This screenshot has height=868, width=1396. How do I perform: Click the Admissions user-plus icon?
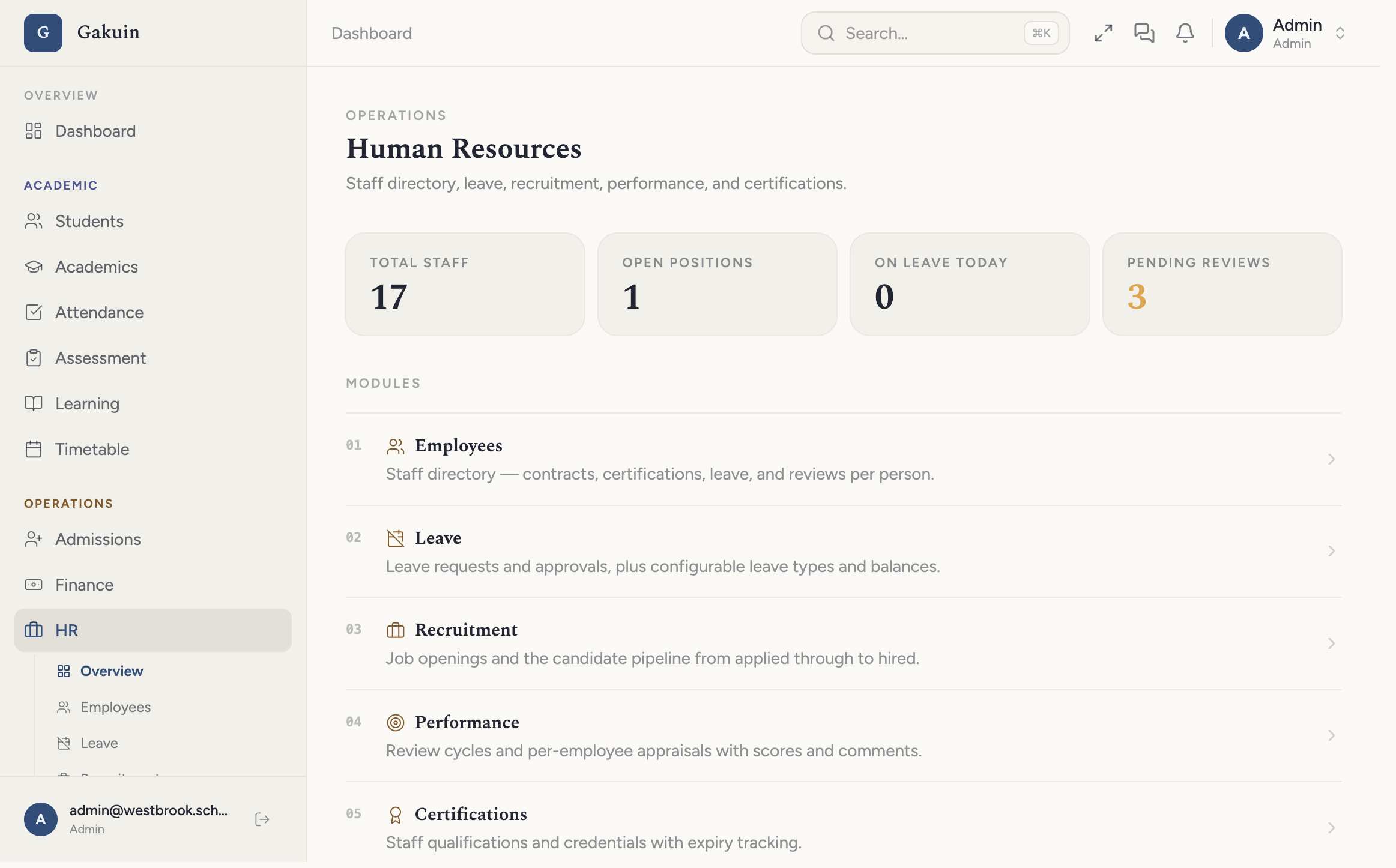34,539
